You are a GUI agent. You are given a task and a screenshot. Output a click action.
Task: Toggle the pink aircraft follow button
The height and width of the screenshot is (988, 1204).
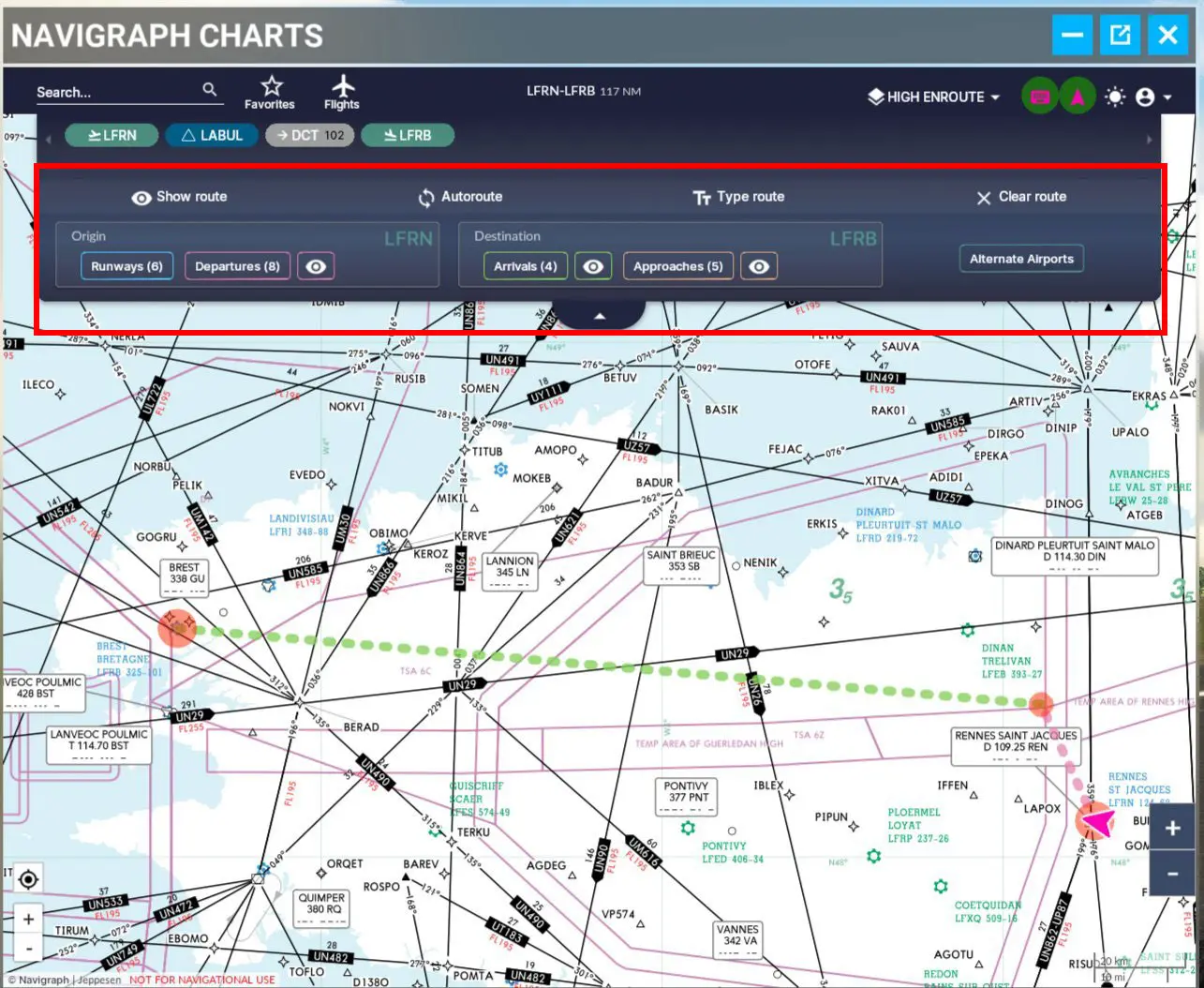[x=1078, y=97]
